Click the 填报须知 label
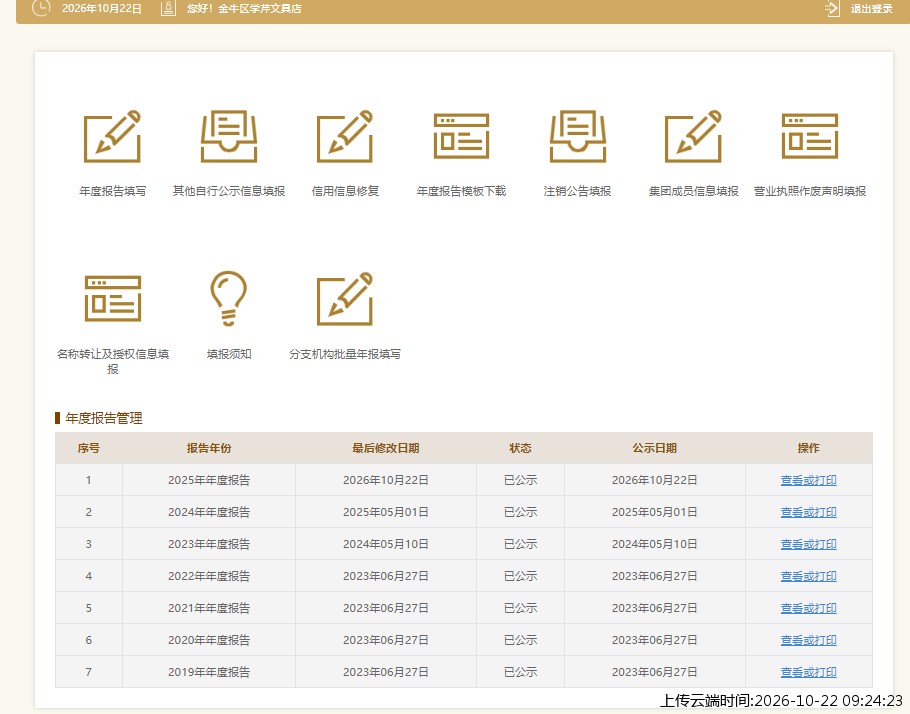Screen dimensions: 910x714 pos(229,354)
